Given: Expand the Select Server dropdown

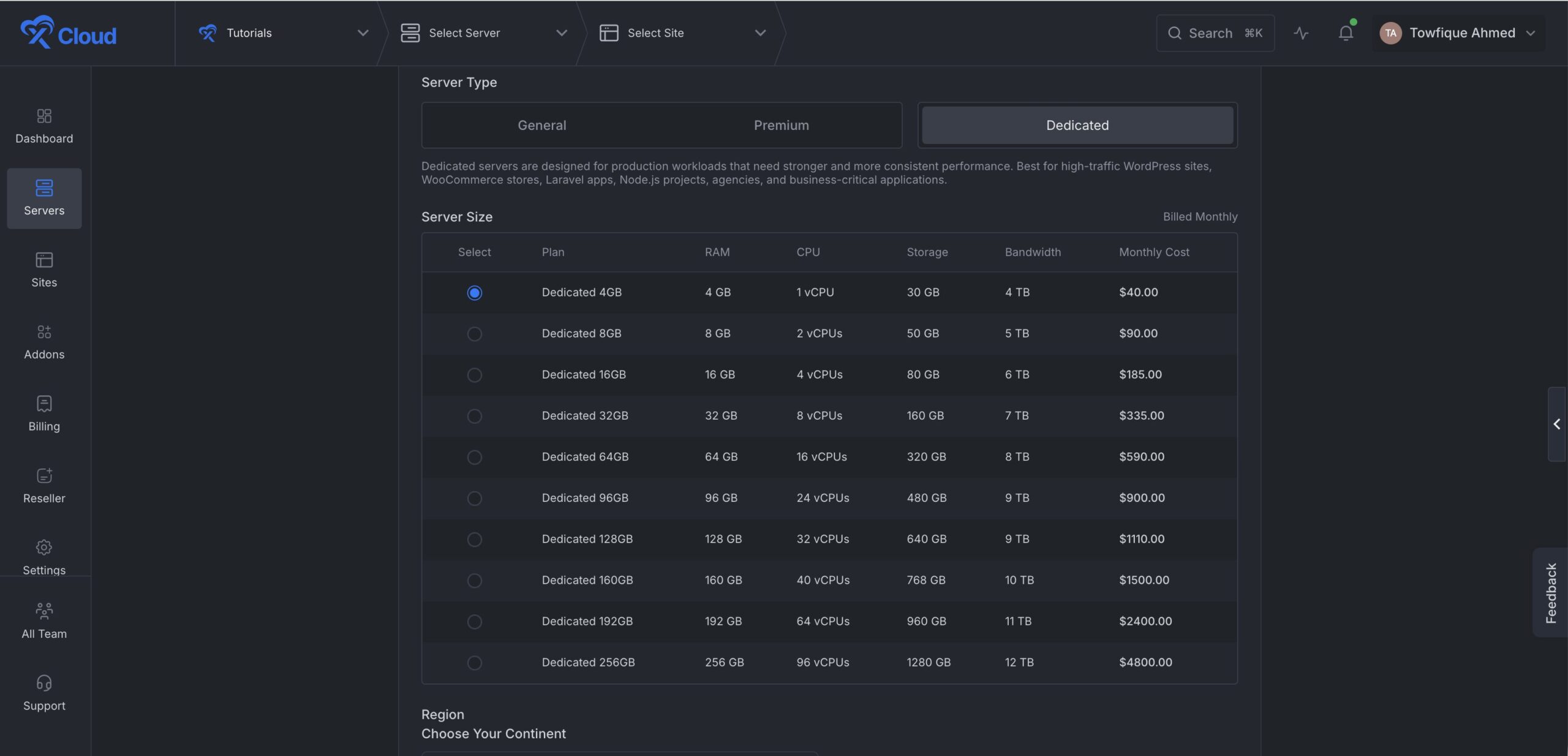Looking at the screenshot, I should 483,33.
